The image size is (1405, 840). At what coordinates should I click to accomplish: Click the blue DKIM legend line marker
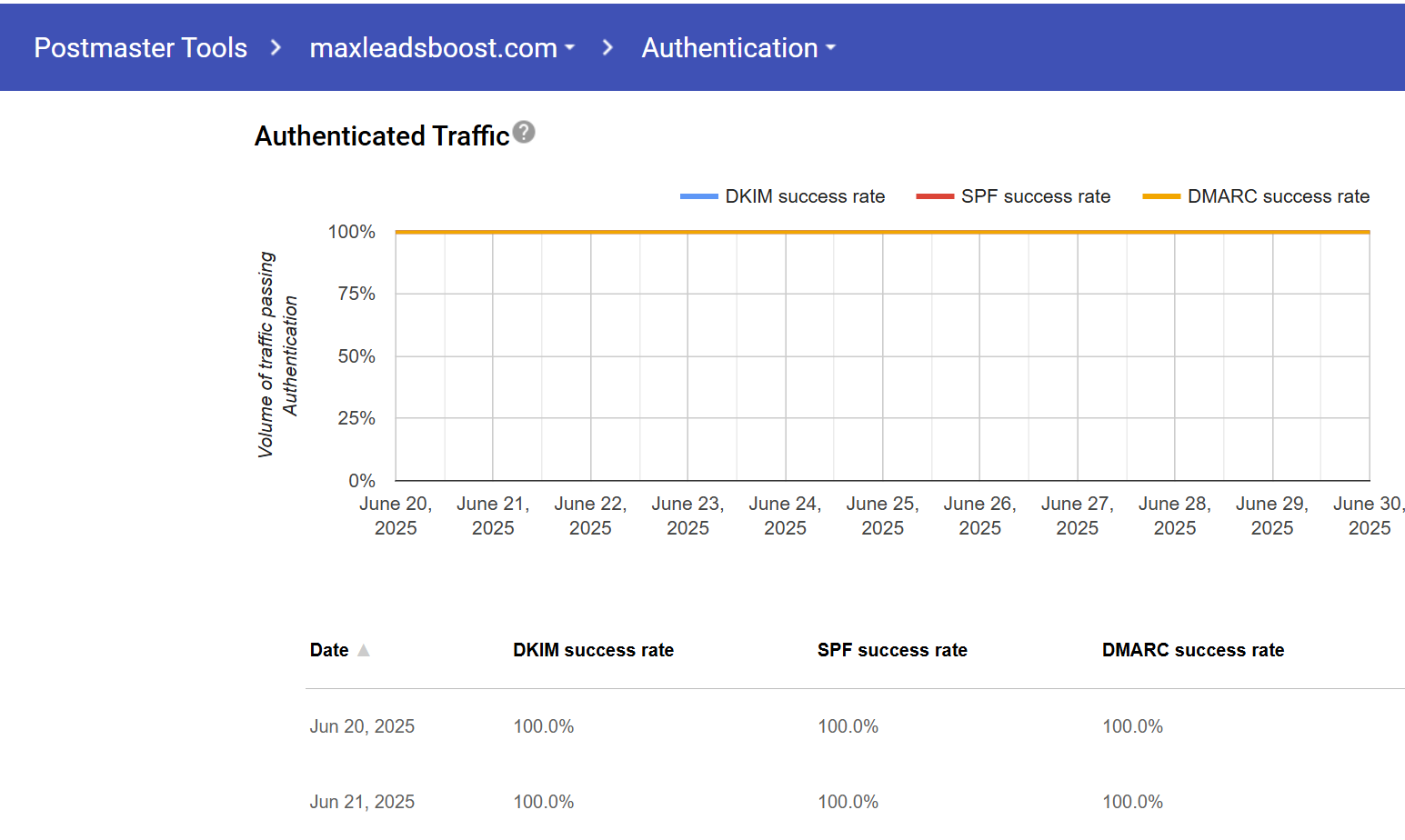pos(698,196)
